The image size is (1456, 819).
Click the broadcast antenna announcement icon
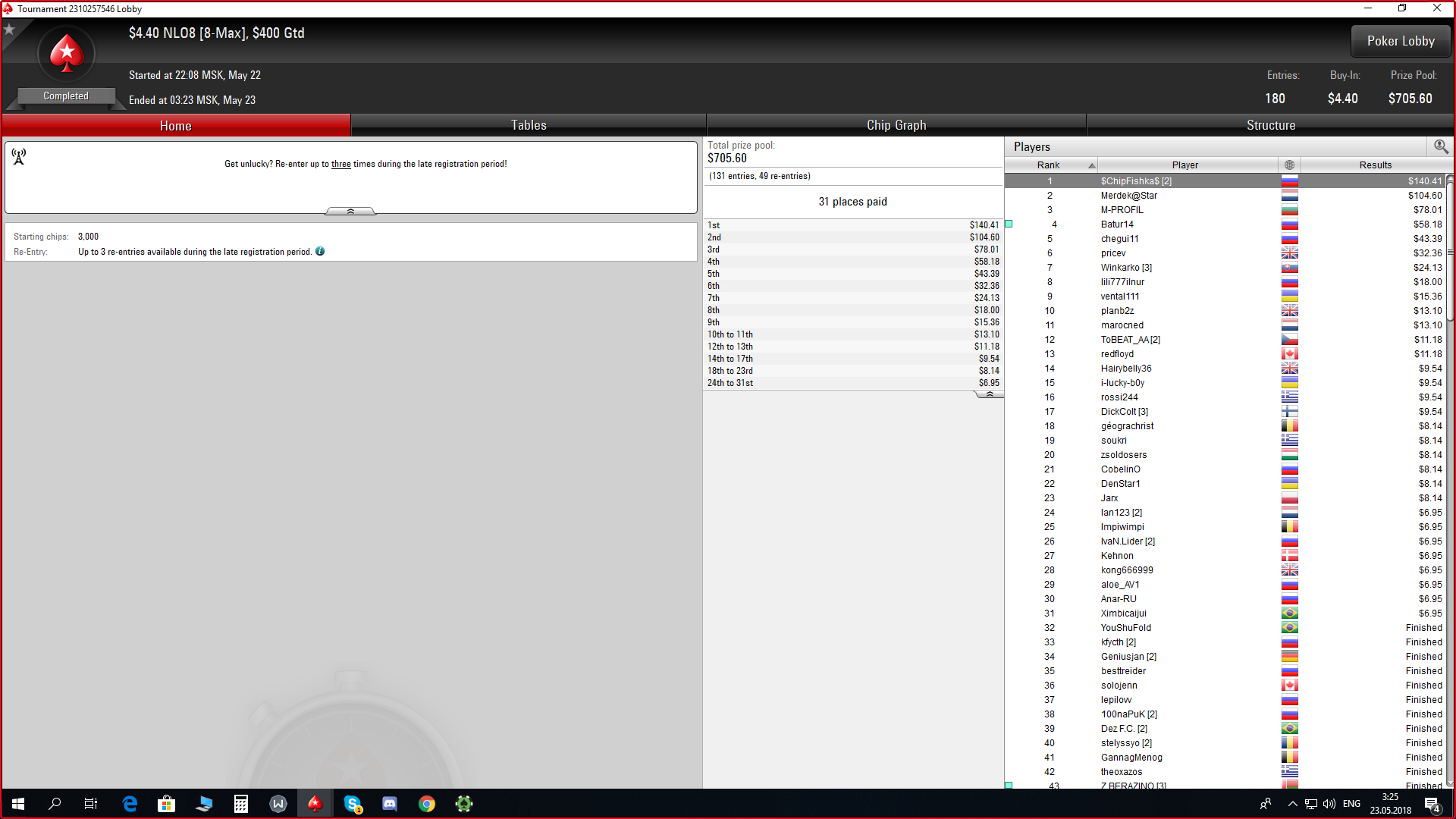(19, 156)
